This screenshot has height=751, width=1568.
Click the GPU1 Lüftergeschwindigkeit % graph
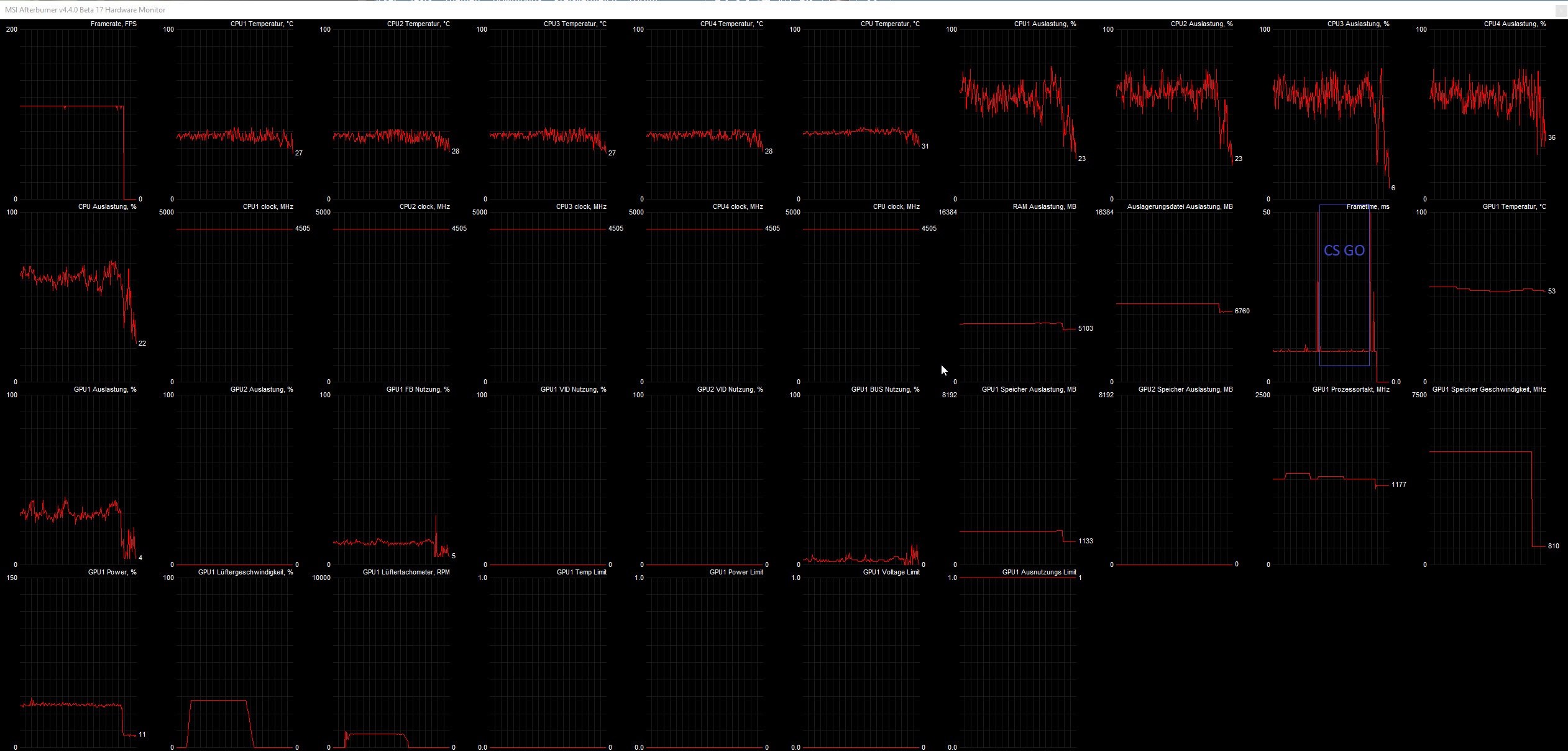pyautogui.click(x=235, y=662)
